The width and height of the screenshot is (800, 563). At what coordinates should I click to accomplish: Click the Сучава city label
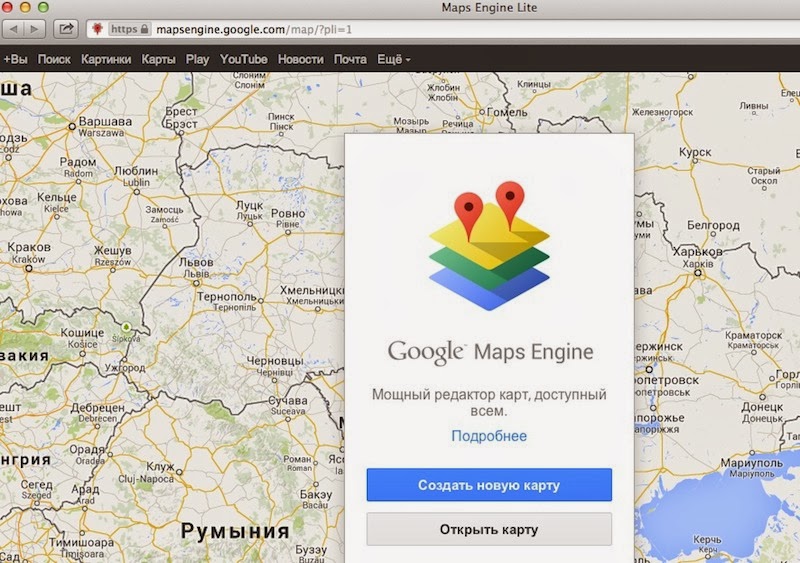point(288,401)
